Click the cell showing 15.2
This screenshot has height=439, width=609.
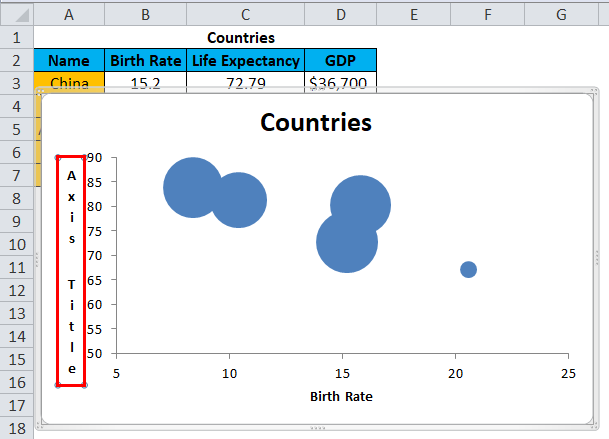146,82
